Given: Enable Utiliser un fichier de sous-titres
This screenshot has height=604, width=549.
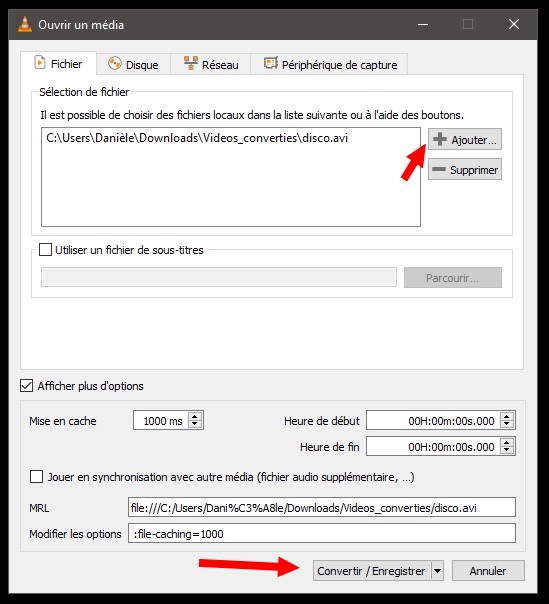Looking at the screenshot, I should pyautogui.click(x=45, y=250).
